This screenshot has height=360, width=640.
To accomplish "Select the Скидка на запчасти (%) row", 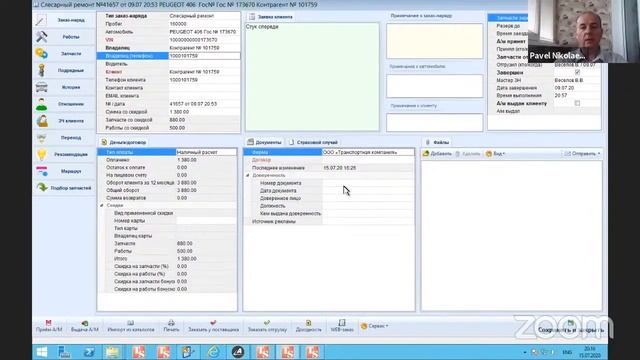I will coord(167,266).
